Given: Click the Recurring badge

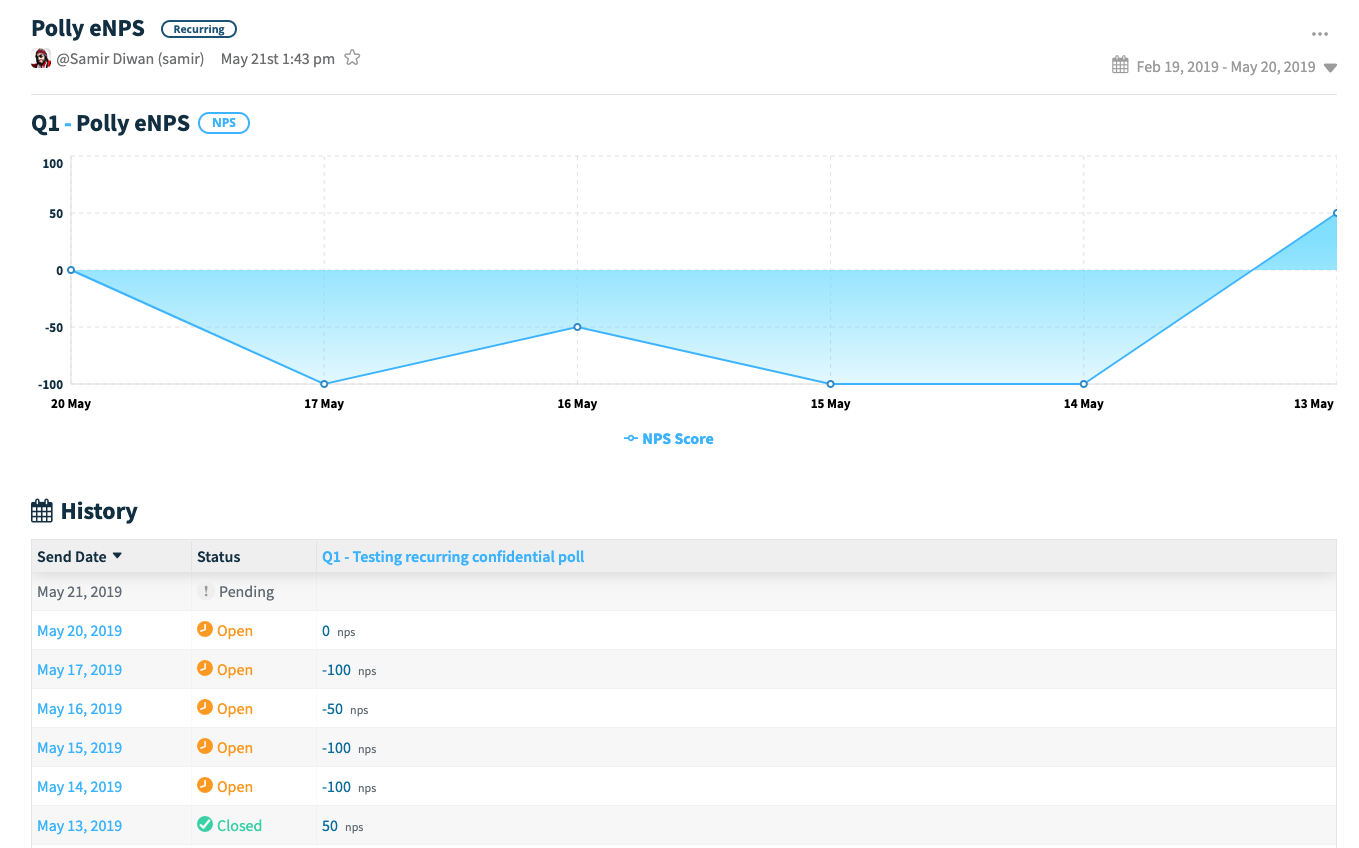Looking at the screenshot, I should (x=199, y=29).
